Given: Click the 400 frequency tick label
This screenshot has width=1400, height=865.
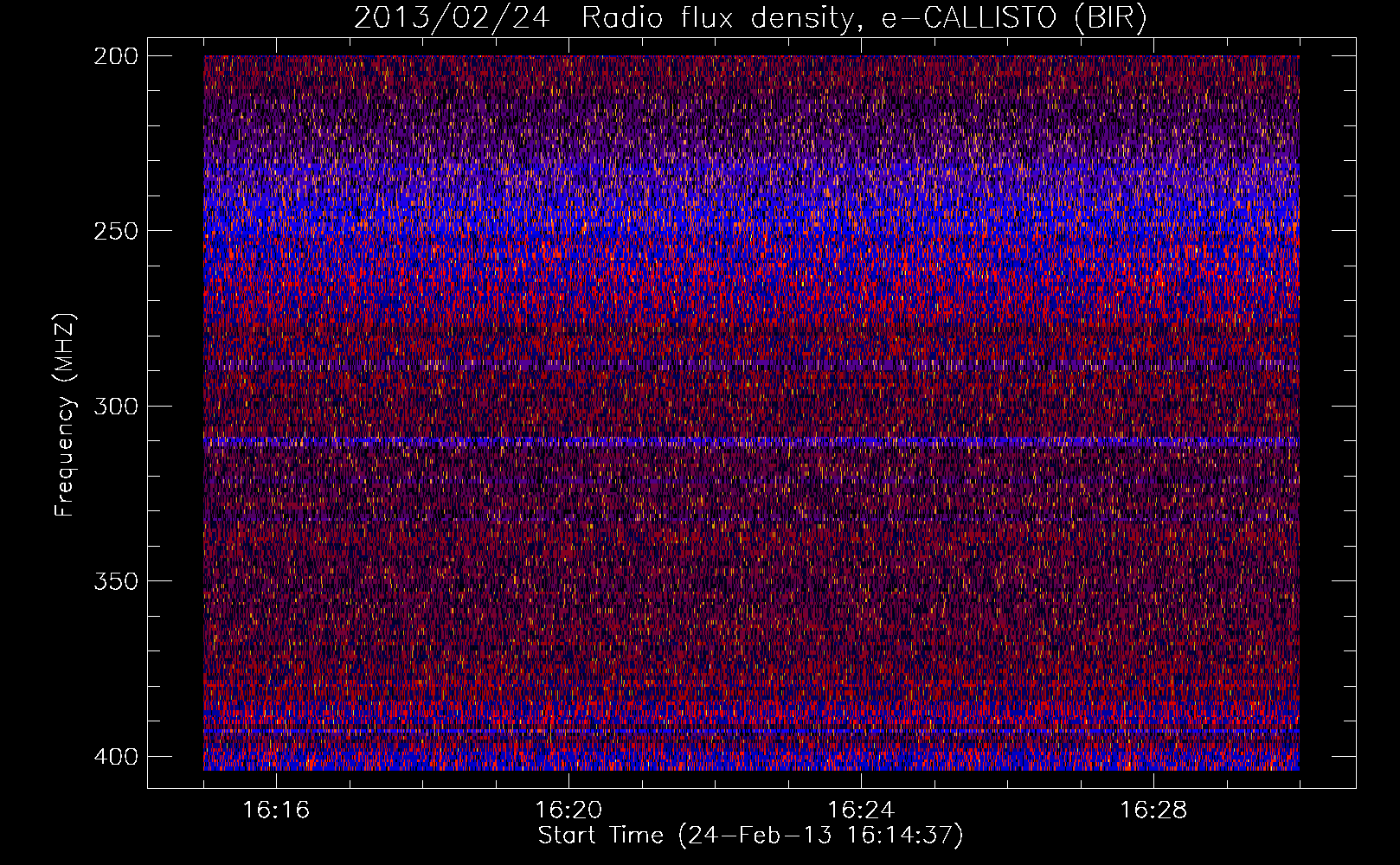Looking at the screenshot, I should pos(115,757).
